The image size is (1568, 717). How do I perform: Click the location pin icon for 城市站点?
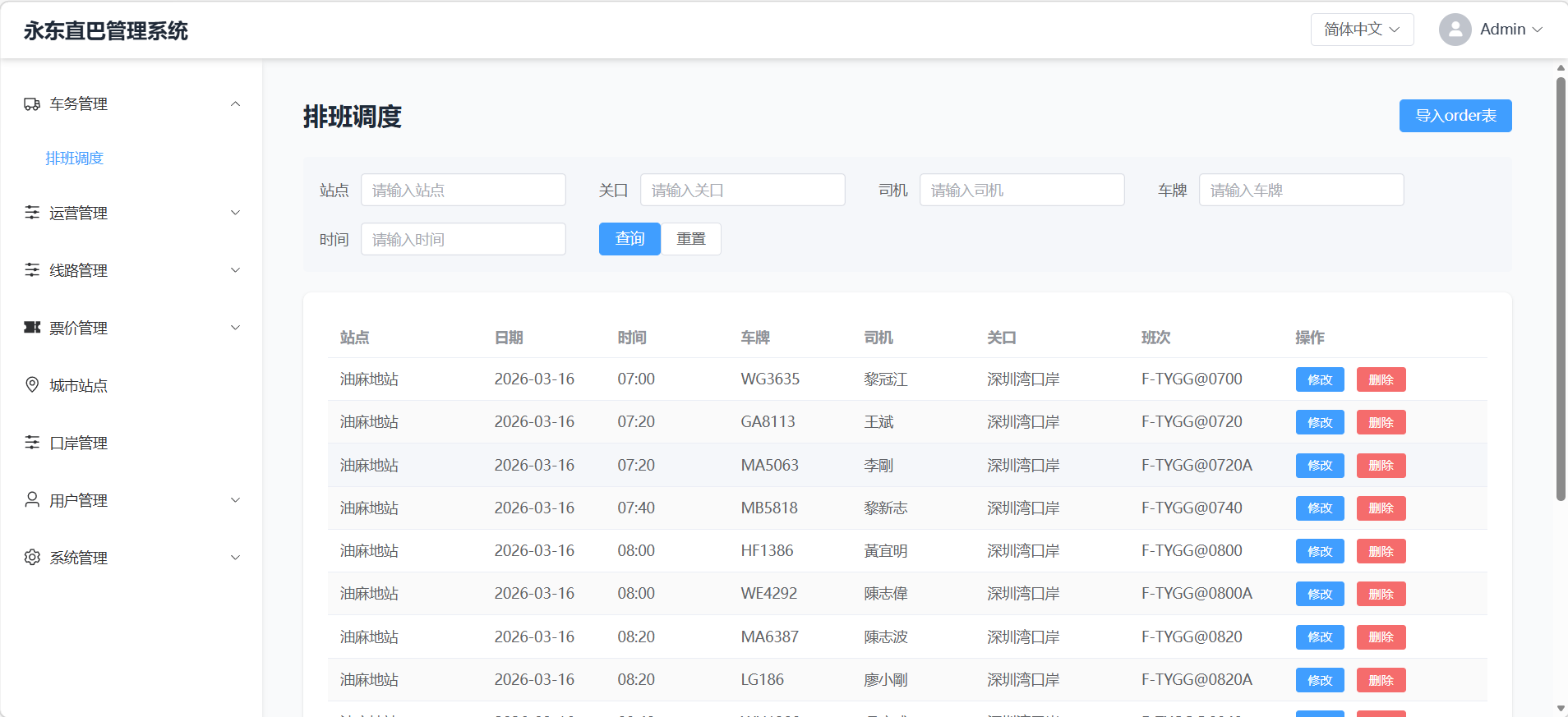click(x=32, y=385)
